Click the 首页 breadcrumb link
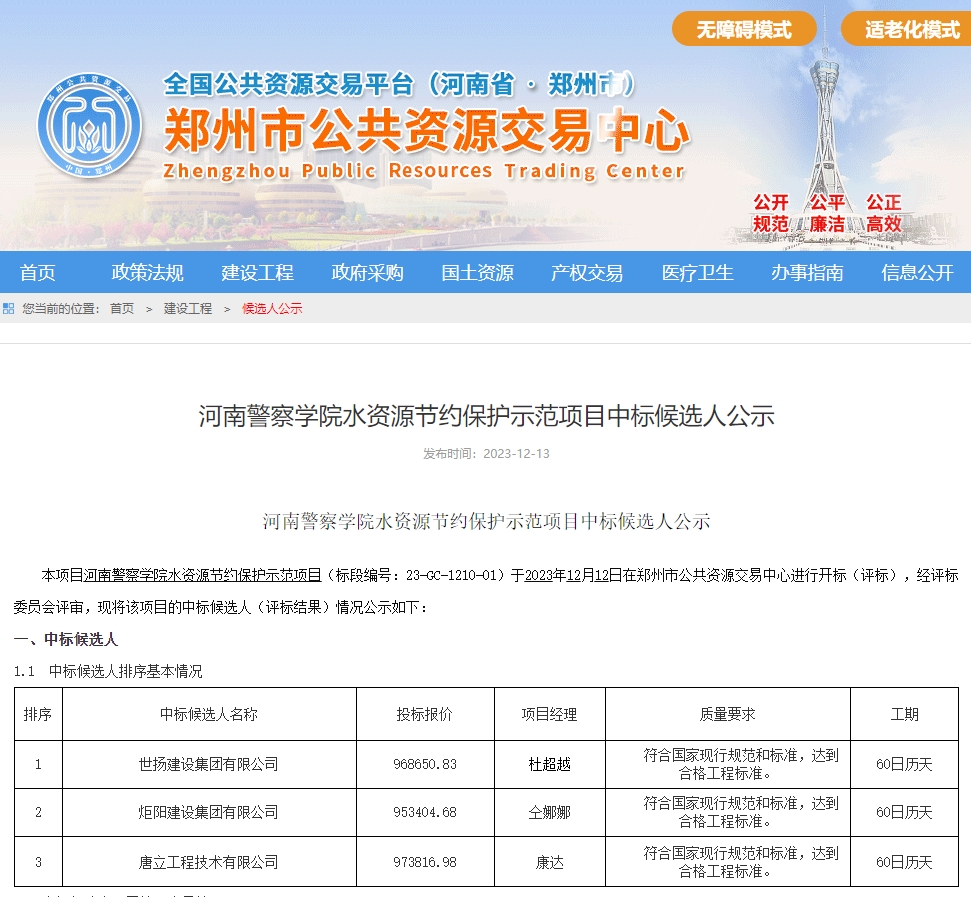The image size is (971, 897). pos(120,309)
